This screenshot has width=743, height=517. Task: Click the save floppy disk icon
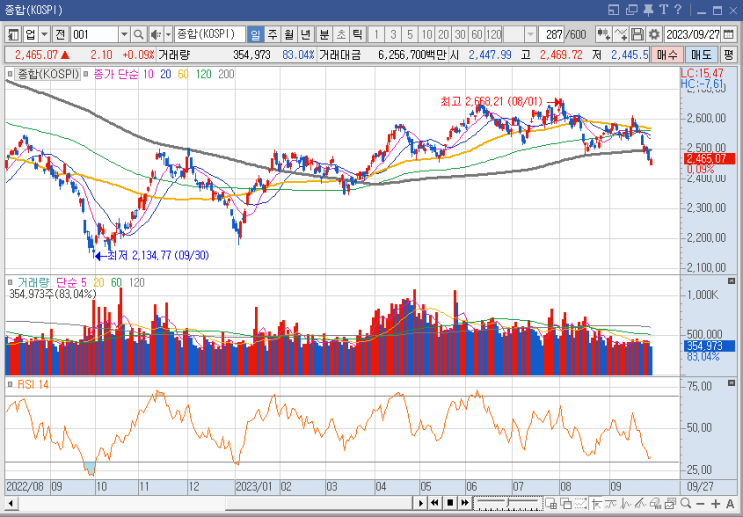coord(637,34)
